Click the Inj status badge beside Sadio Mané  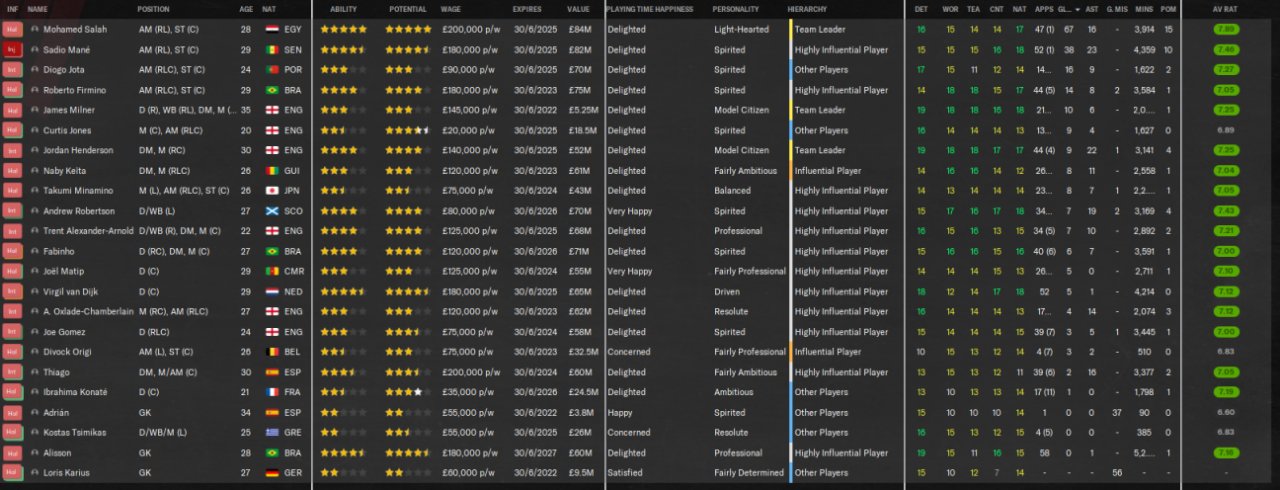tap(12, 49)
